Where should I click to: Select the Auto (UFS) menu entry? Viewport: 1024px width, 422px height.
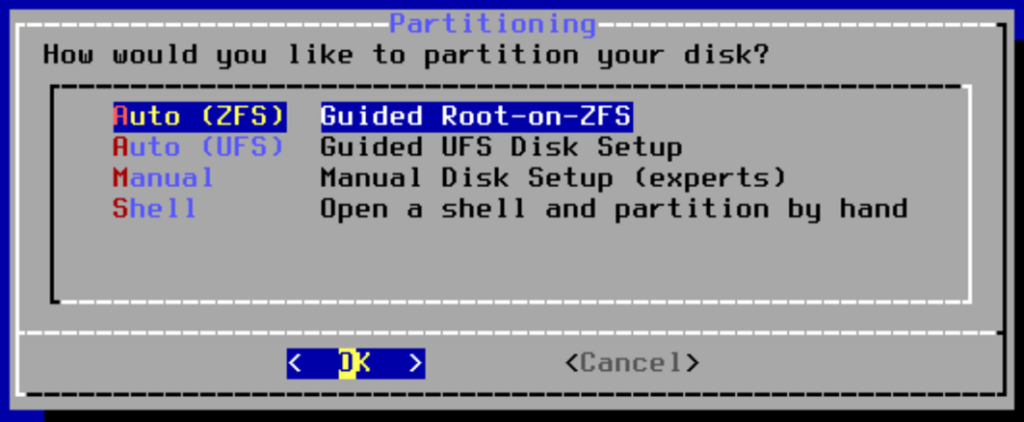pyautogui.click(x=200, y=147)
